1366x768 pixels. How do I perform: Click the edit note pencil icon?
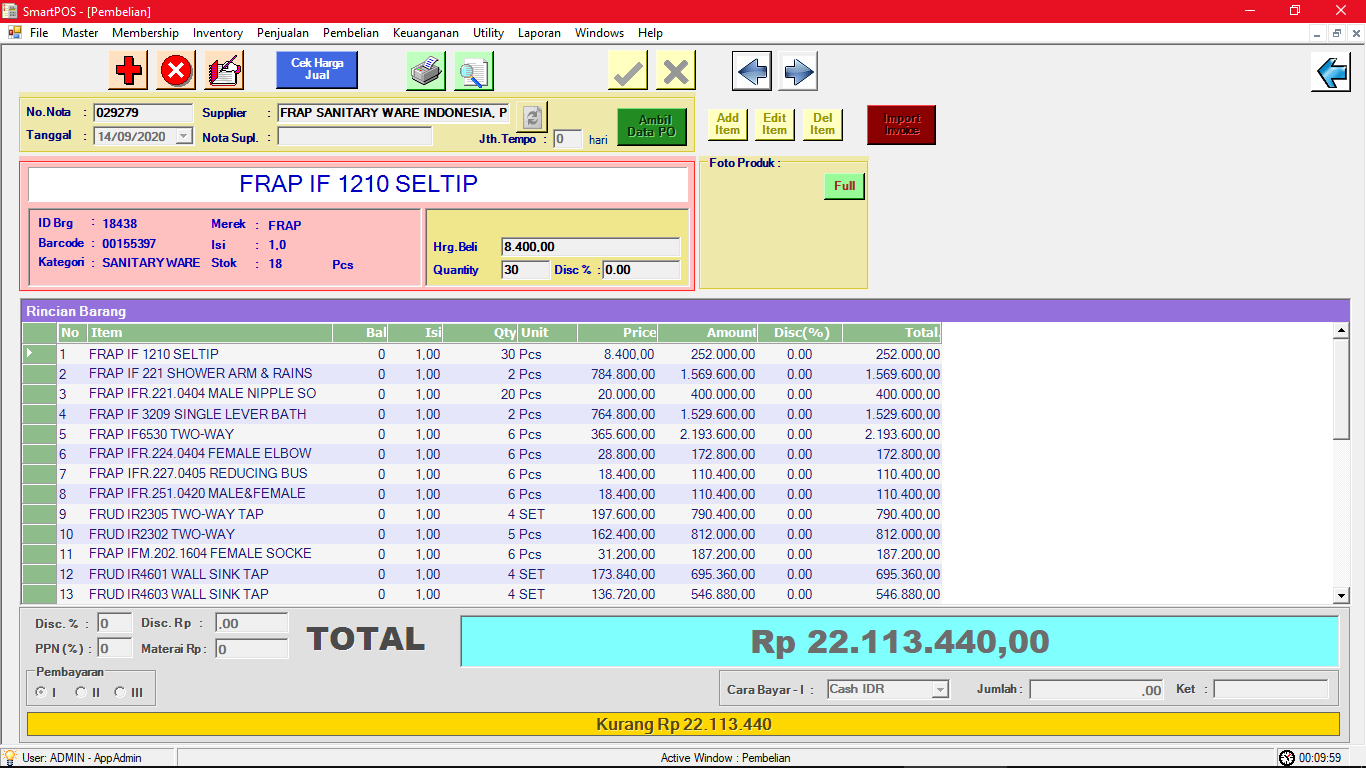click(224, 71)
